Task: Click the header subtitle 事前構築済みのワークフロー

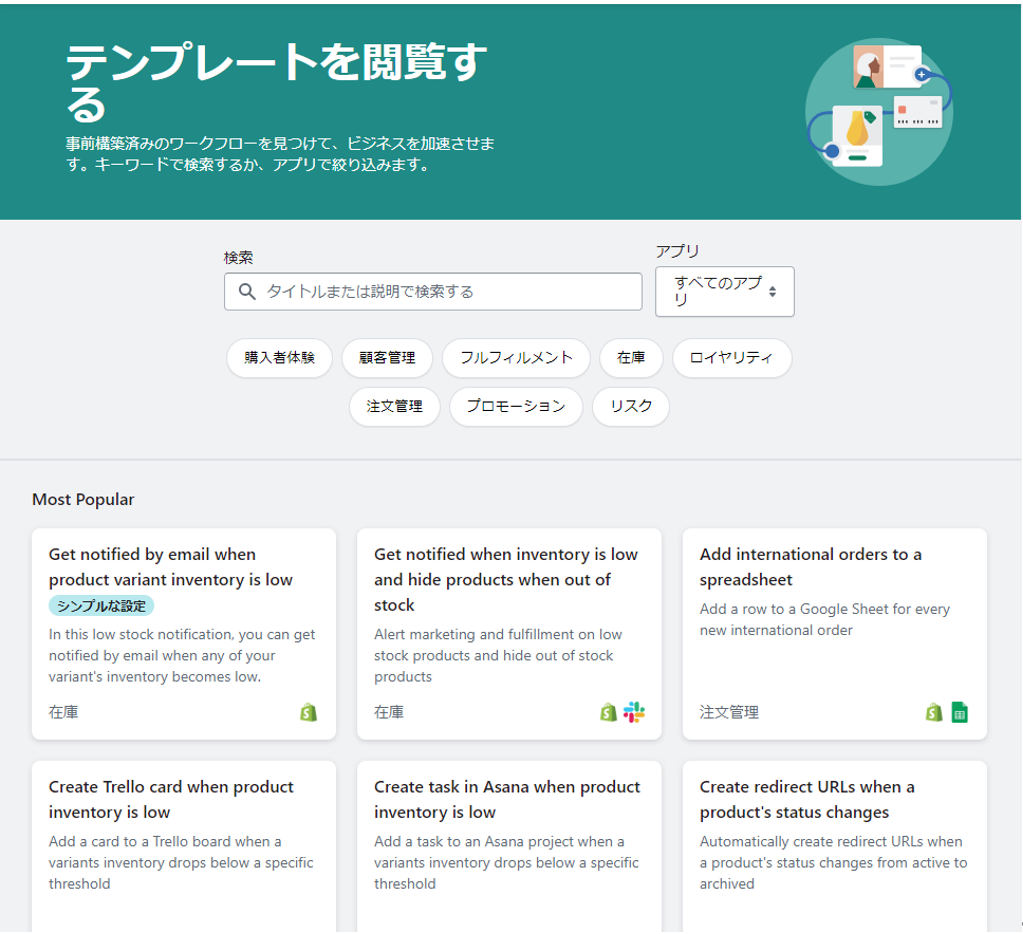Action: click(280, 154)
